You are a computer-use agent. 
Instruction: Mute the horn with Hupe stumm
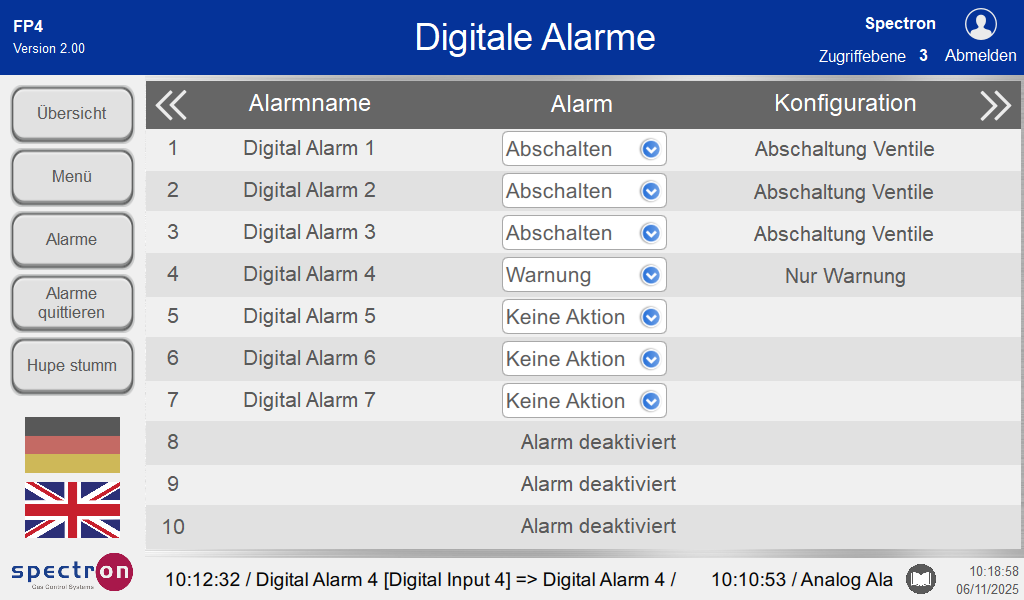pos(72,366)
